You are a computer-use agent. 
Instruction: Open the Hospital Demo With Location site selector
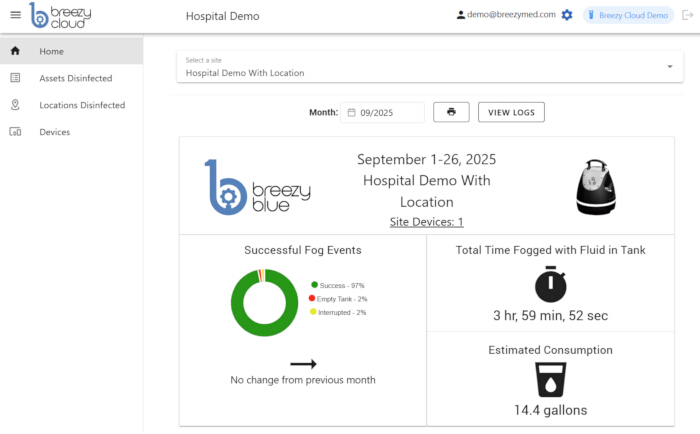point(430,67)
